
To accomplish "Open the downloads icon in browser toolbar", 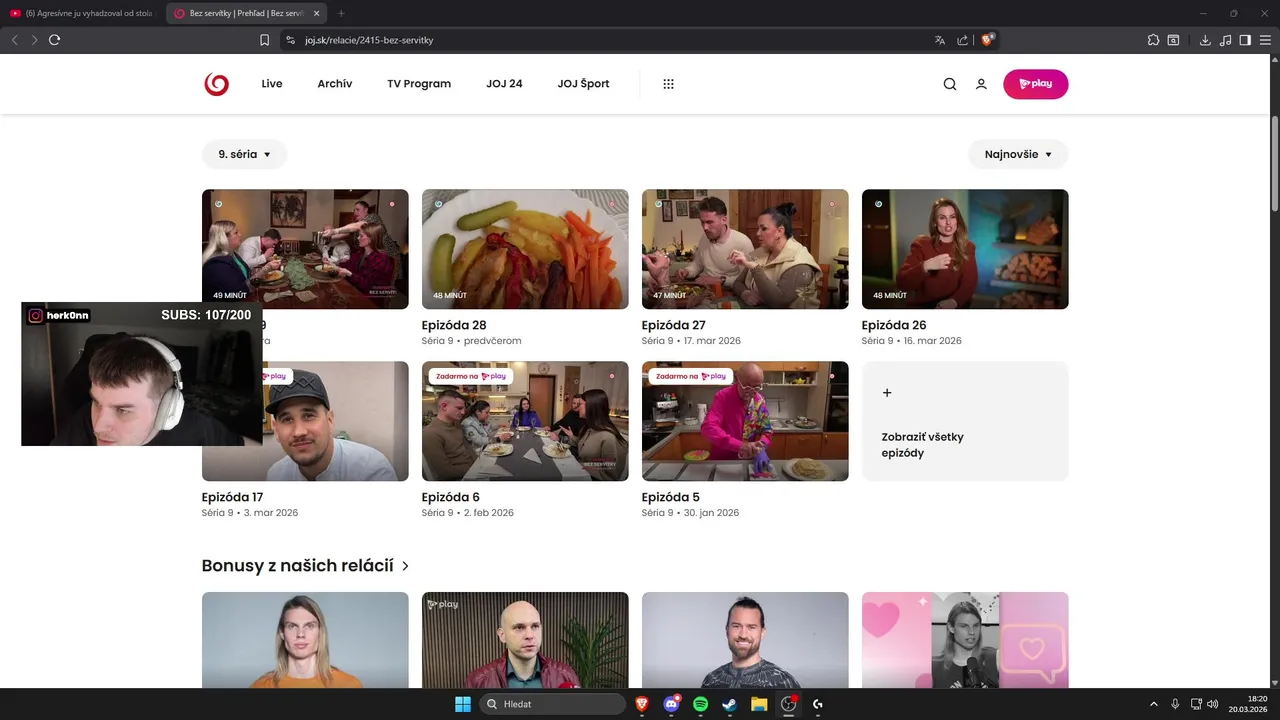I will point(1205,40).
